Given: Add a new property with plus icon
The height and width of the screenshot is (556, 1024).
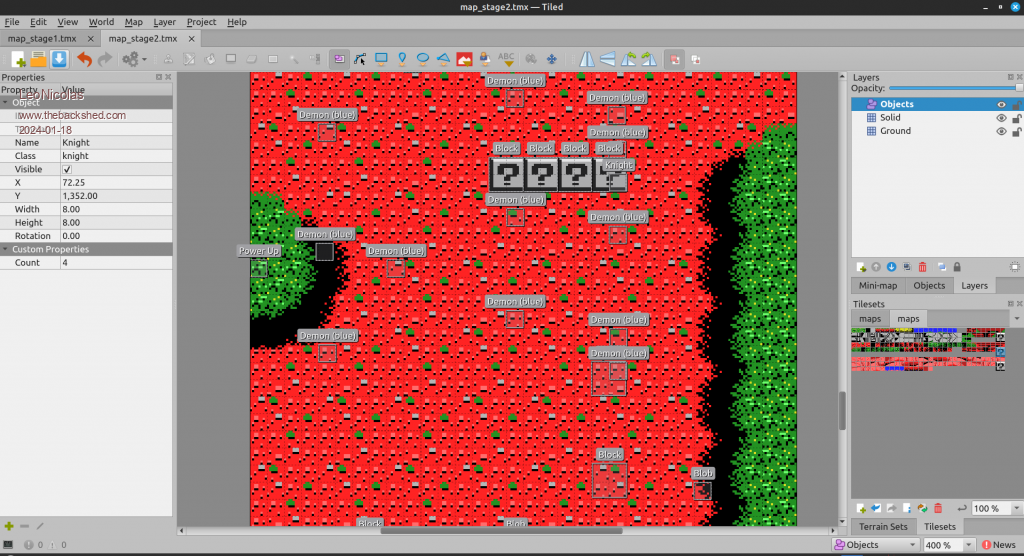Looking at the screenshot, I should 9,526.
